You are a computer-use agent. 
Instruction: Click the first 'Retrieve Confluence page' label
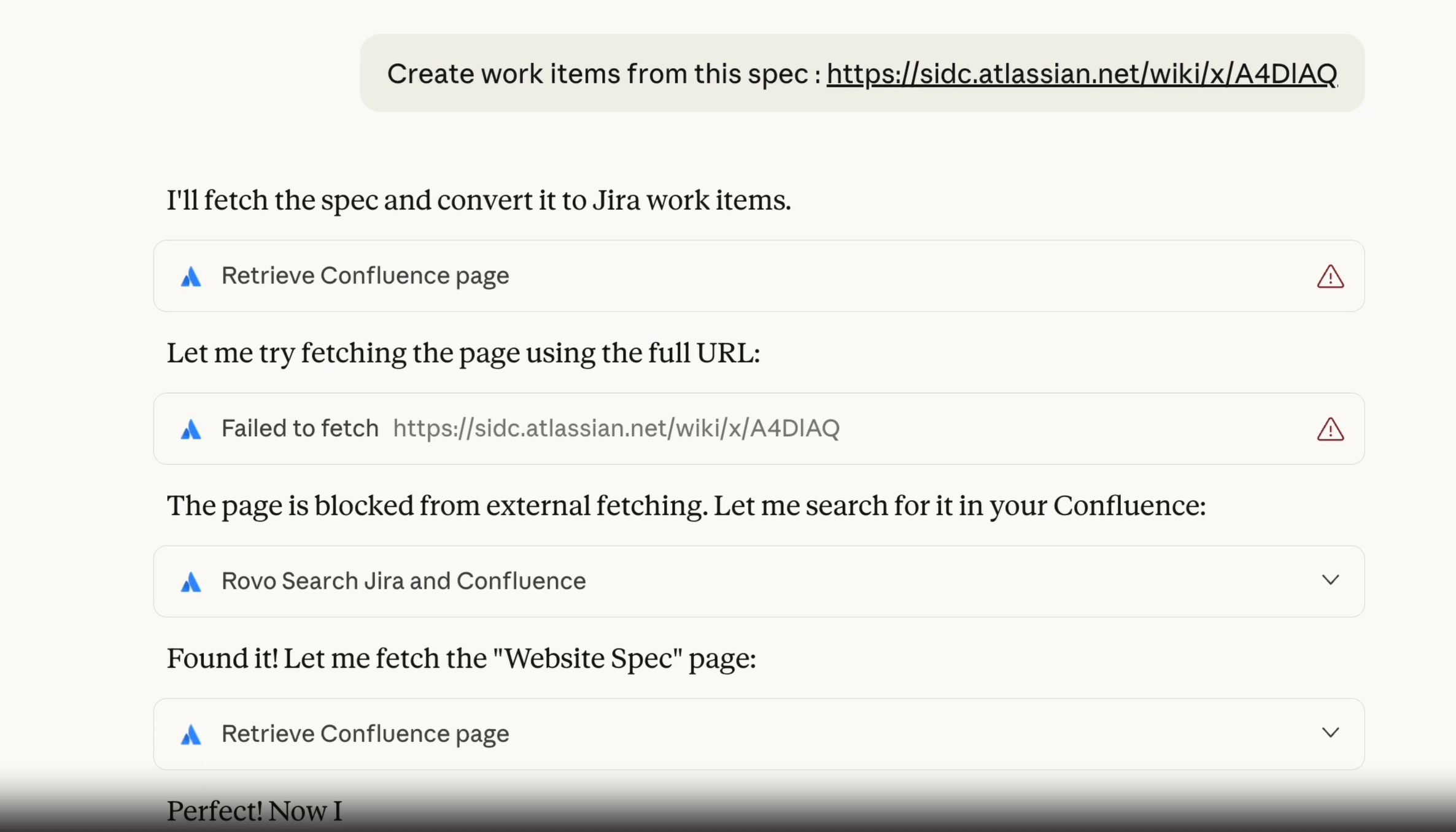coord(365,276)
